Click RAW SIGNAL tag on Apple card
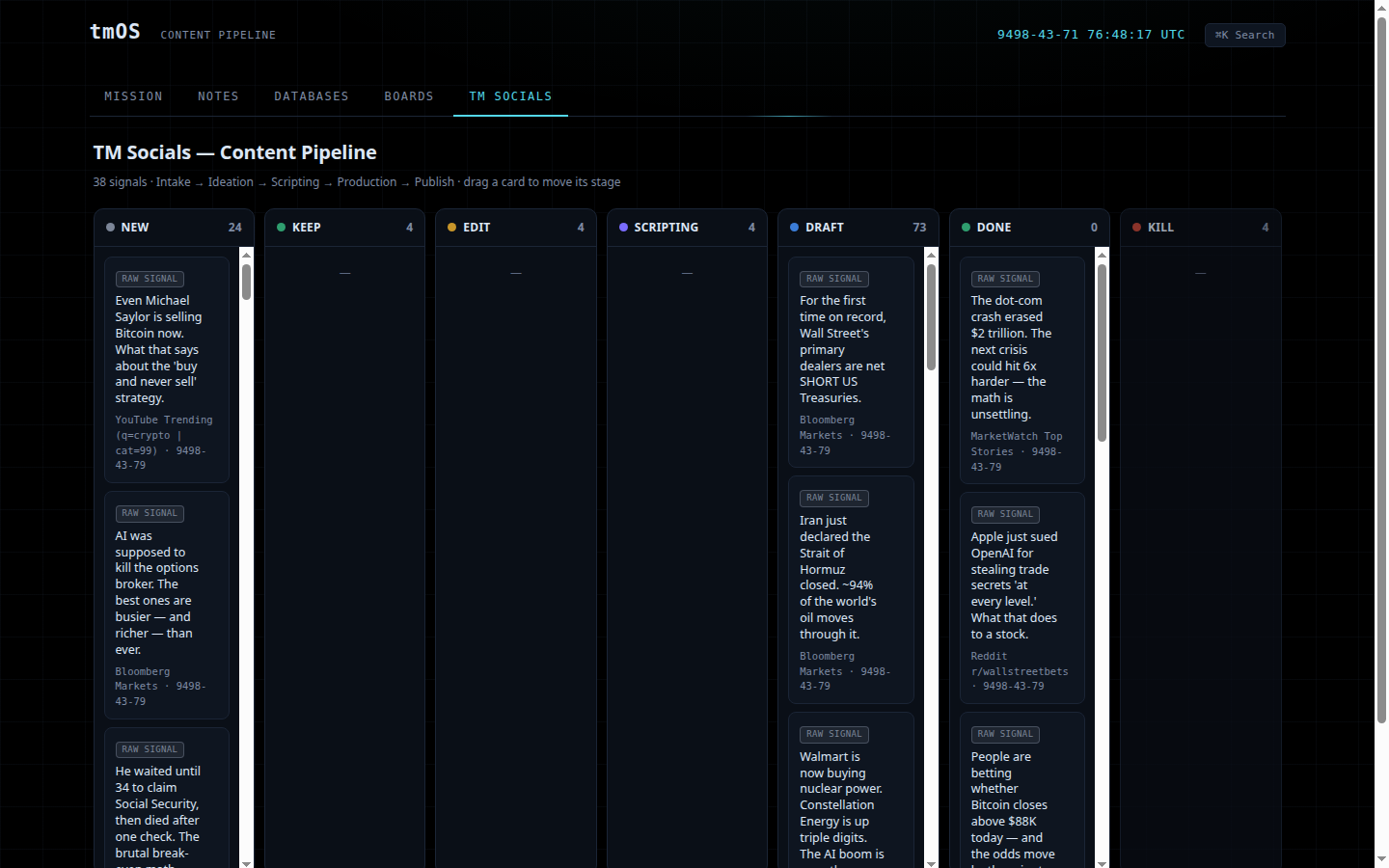This screenshot has width=1389, height=868. click(x=1005, y=514)
